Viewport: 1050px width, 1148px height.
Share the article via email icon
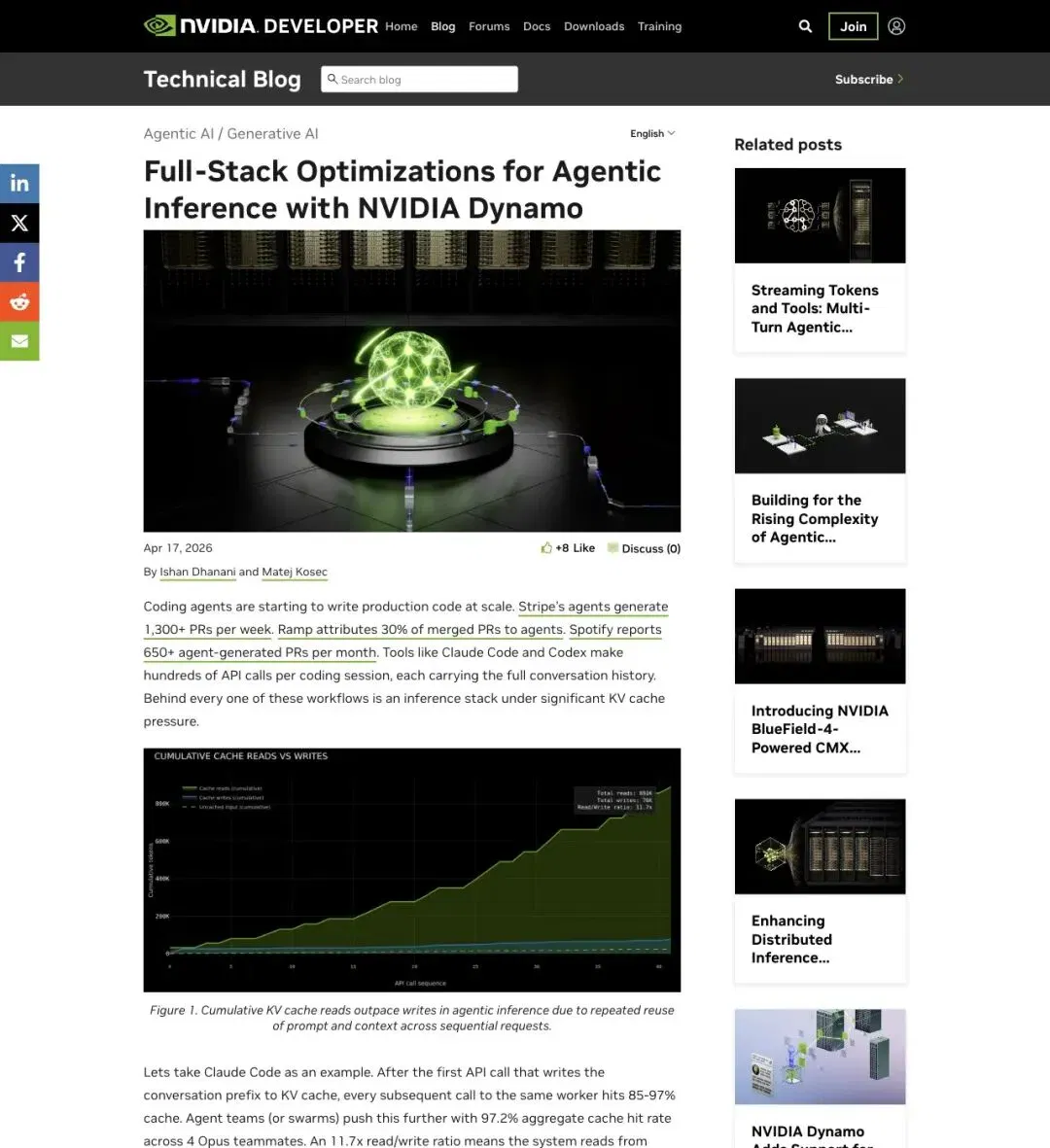click(19, 341)
